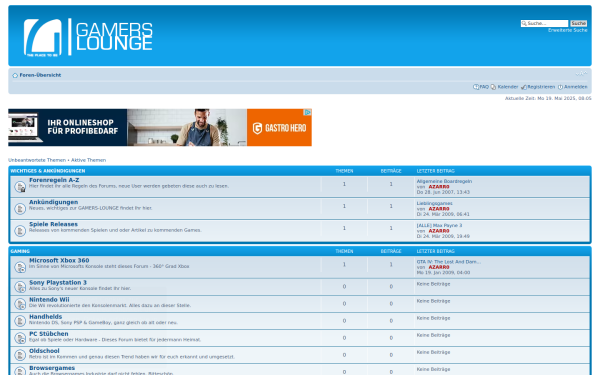Click the PC Stübchen forum icon
Viewport: 600px width, 375px height.
click(20, 338)
